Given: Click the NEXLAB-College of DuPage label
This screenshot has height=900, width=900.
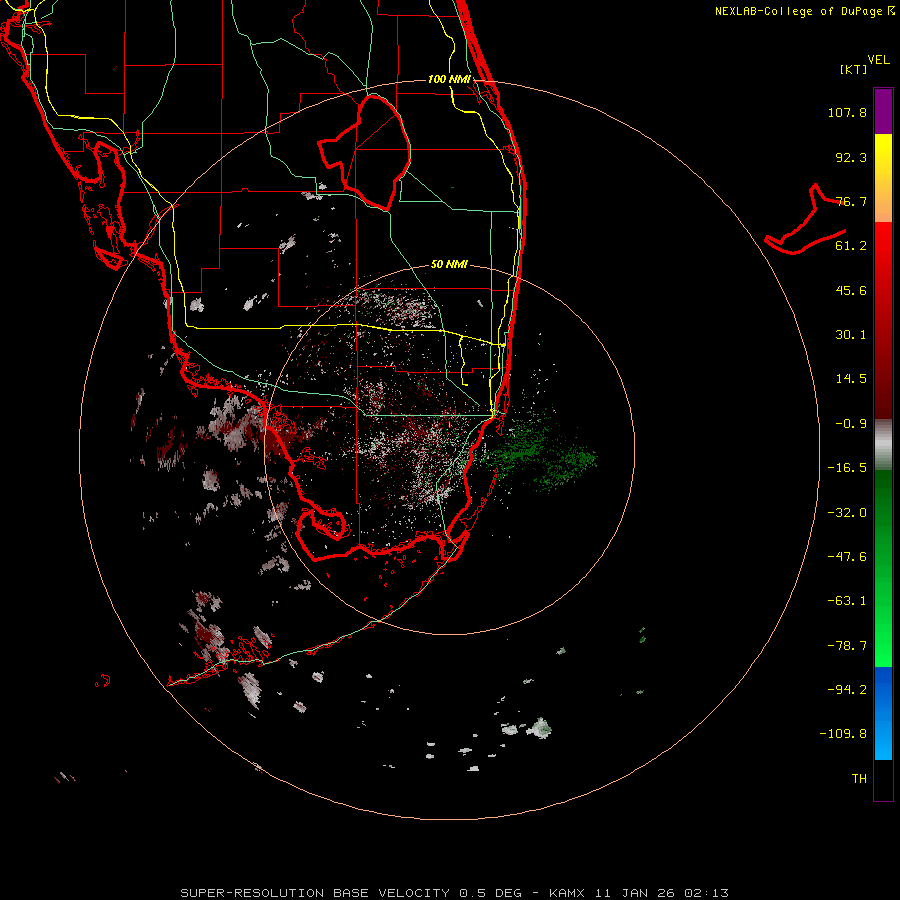Looking at the screenshot, I should (x=805, y=11).
